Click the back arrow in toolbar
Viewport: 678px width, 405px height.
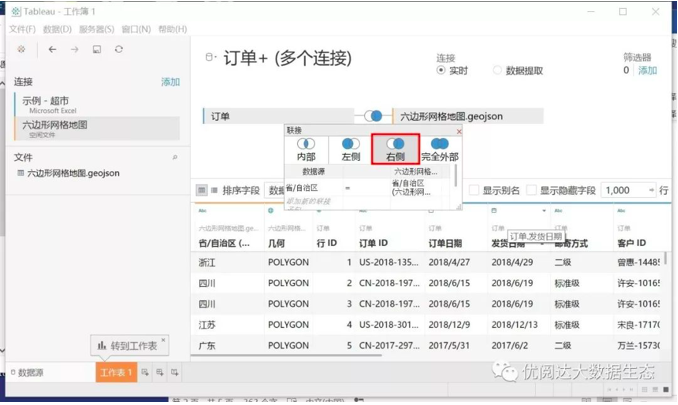[52, 49]
